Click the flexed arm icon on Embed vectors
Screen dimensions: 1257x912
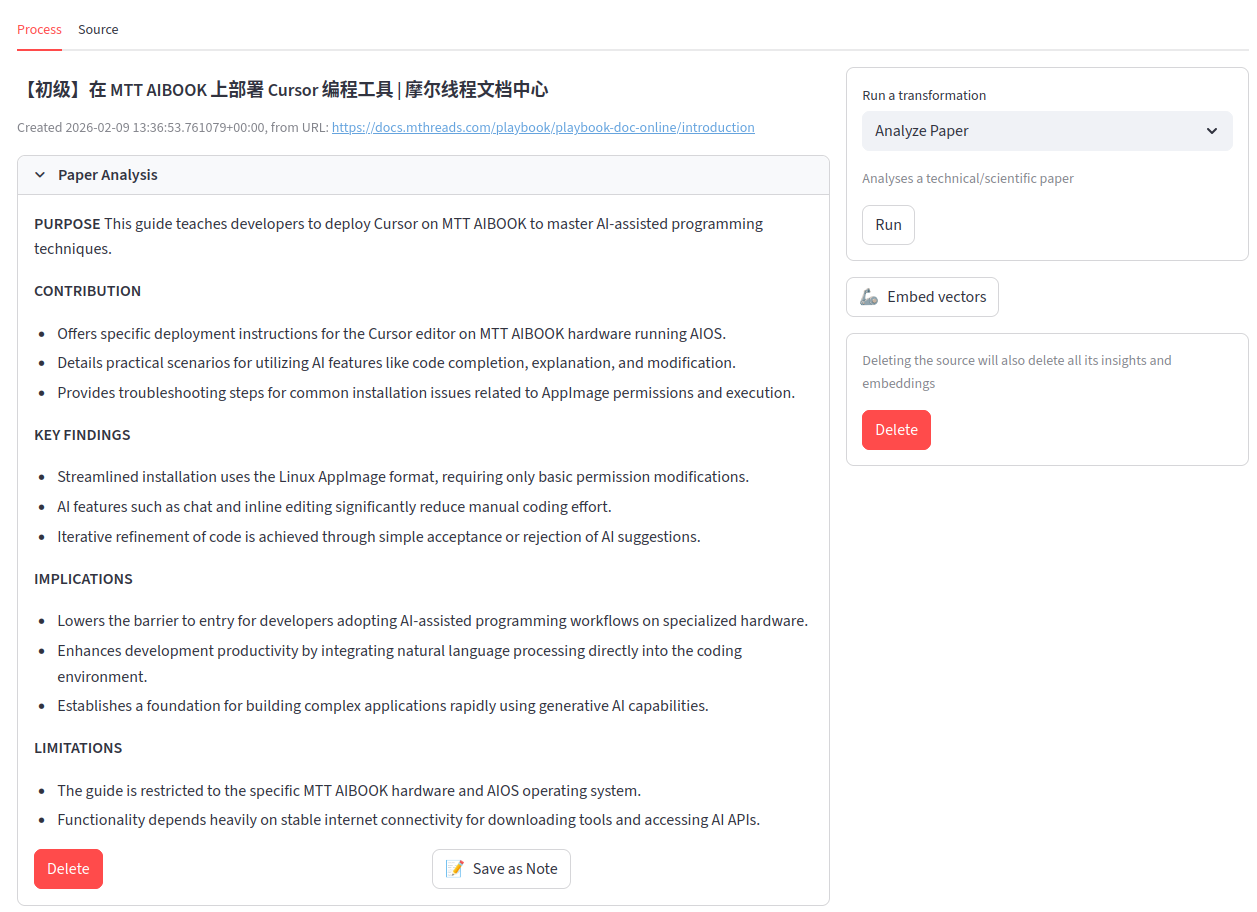coord(869,297)
